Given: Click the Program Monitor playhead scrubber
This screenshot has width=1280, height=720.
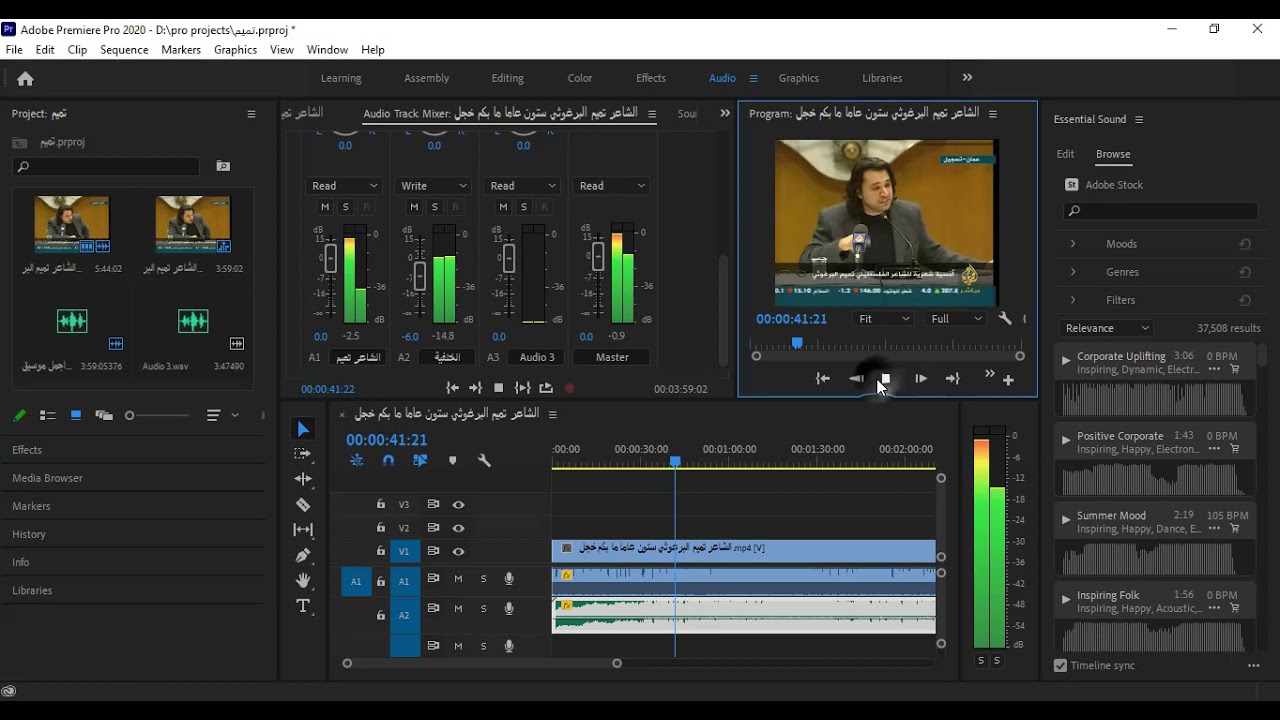Looking at the screenshot, I should (797, 343).
